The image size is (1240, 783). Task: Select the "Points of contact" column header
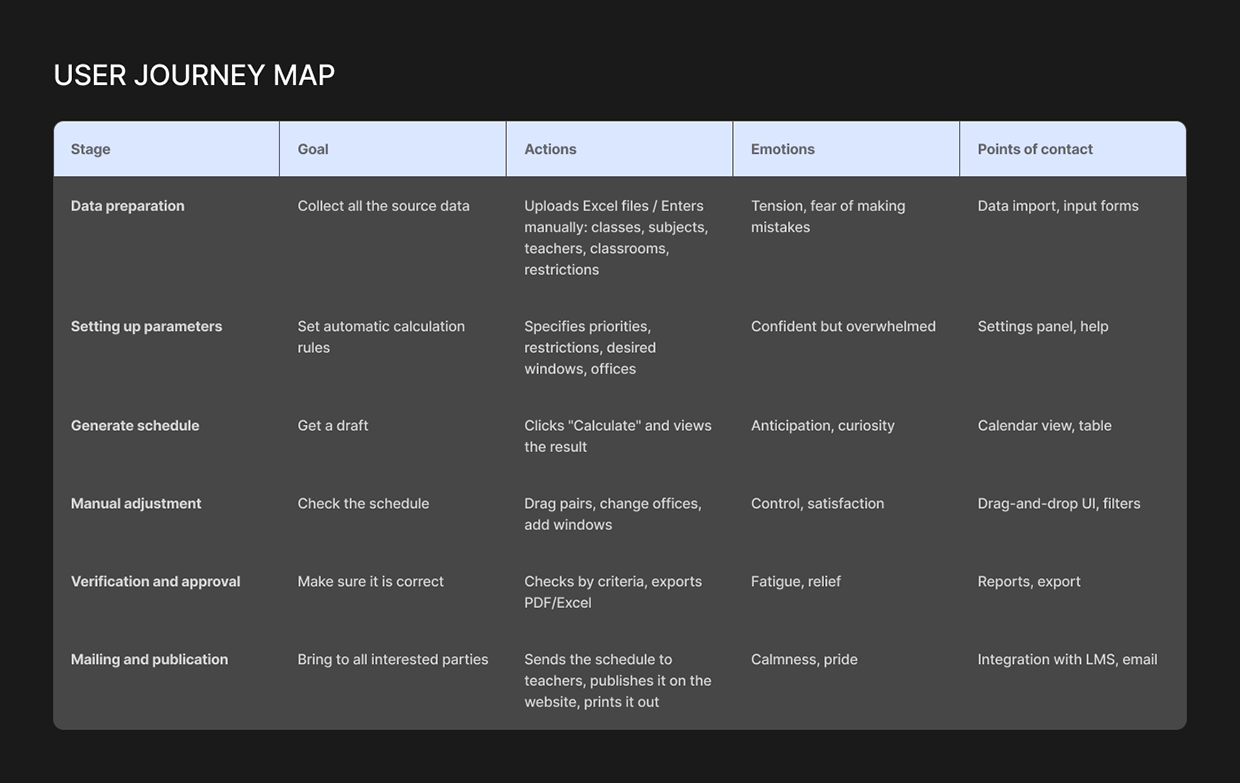pos(1034,148)
